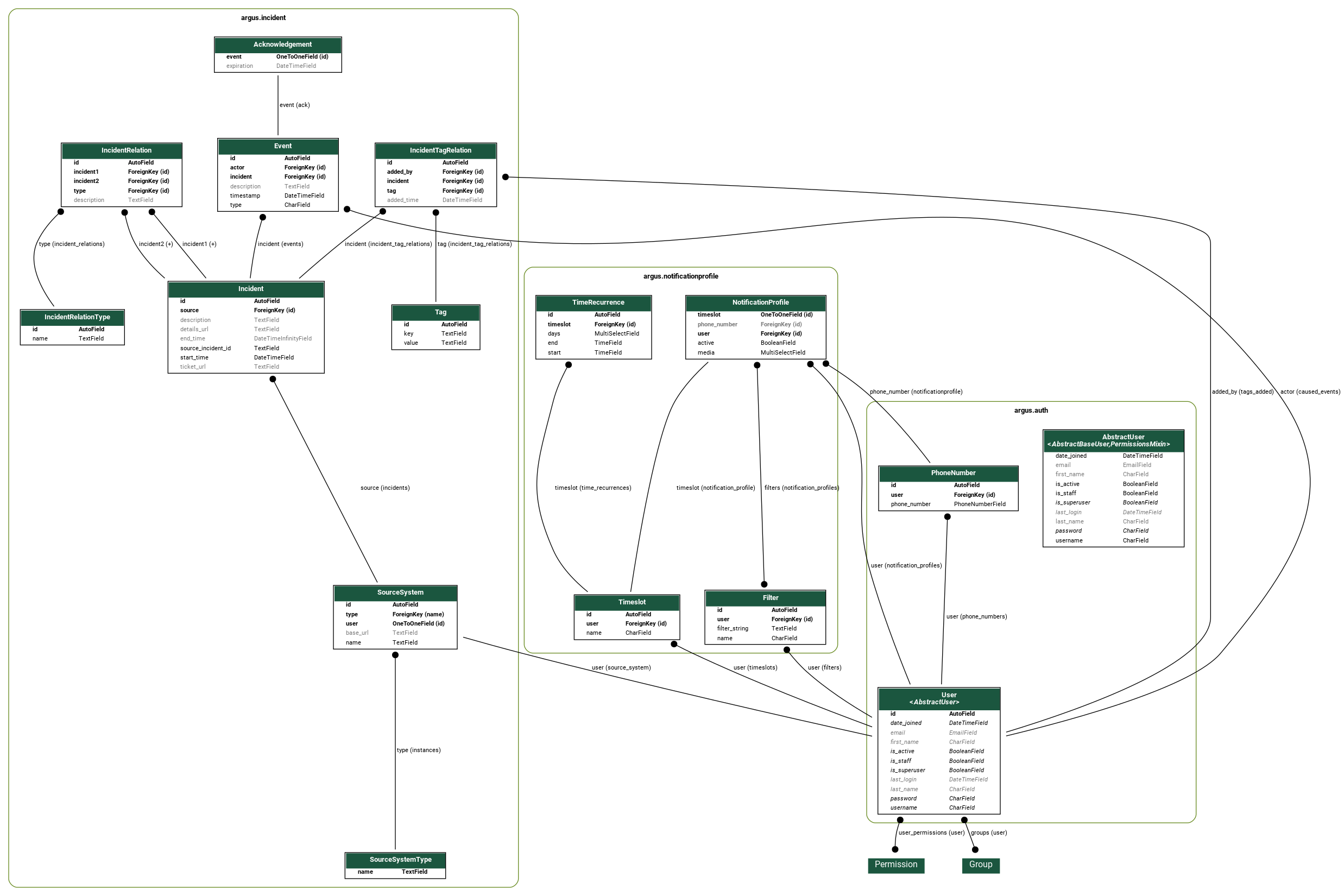Click the argus.auth group title
Viewport: 1344px width, 896px height.
click(1031, 411)
